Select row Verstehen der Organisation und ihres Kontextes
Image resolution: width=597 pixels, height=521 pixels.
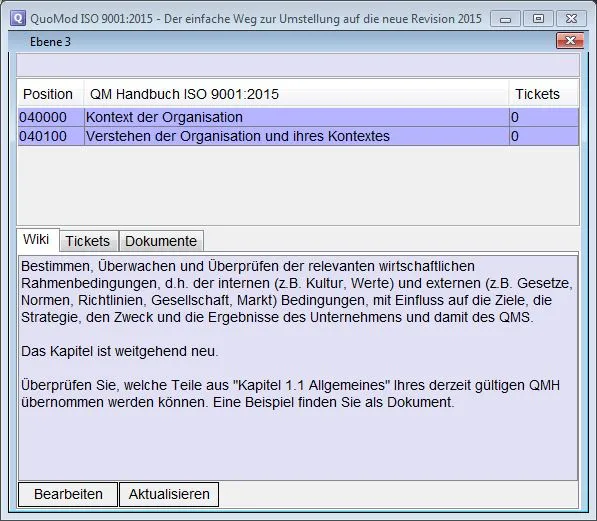(x=297, y=136)
